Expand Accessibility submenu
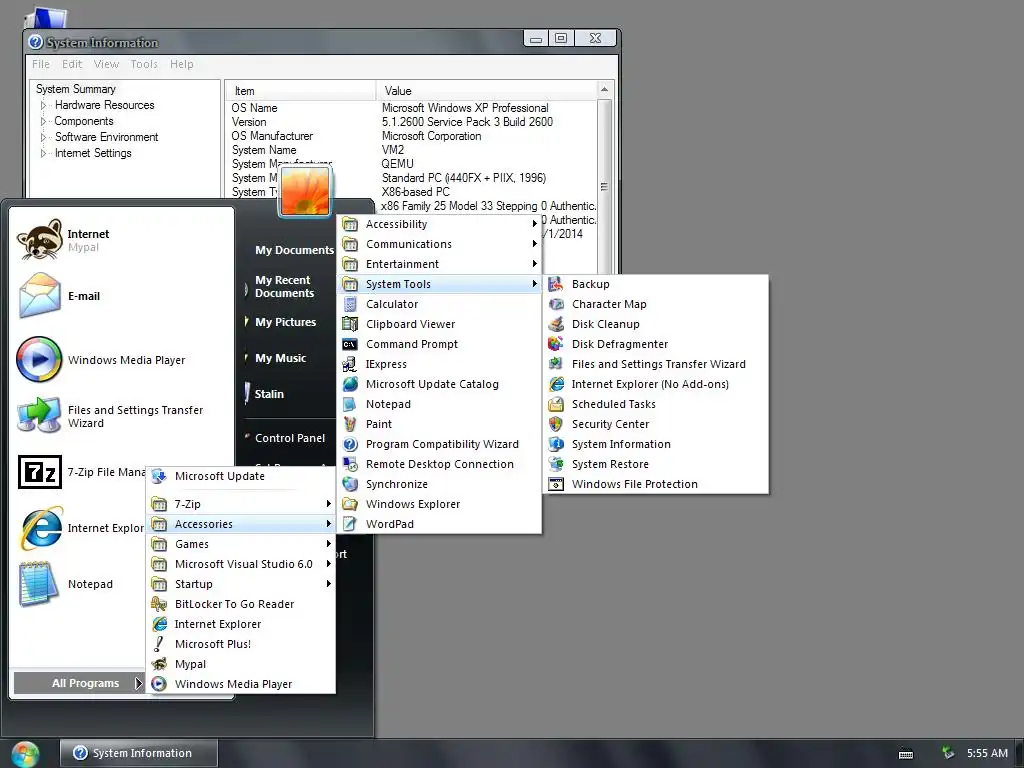 pyautogui.click(x=440, y=224)
